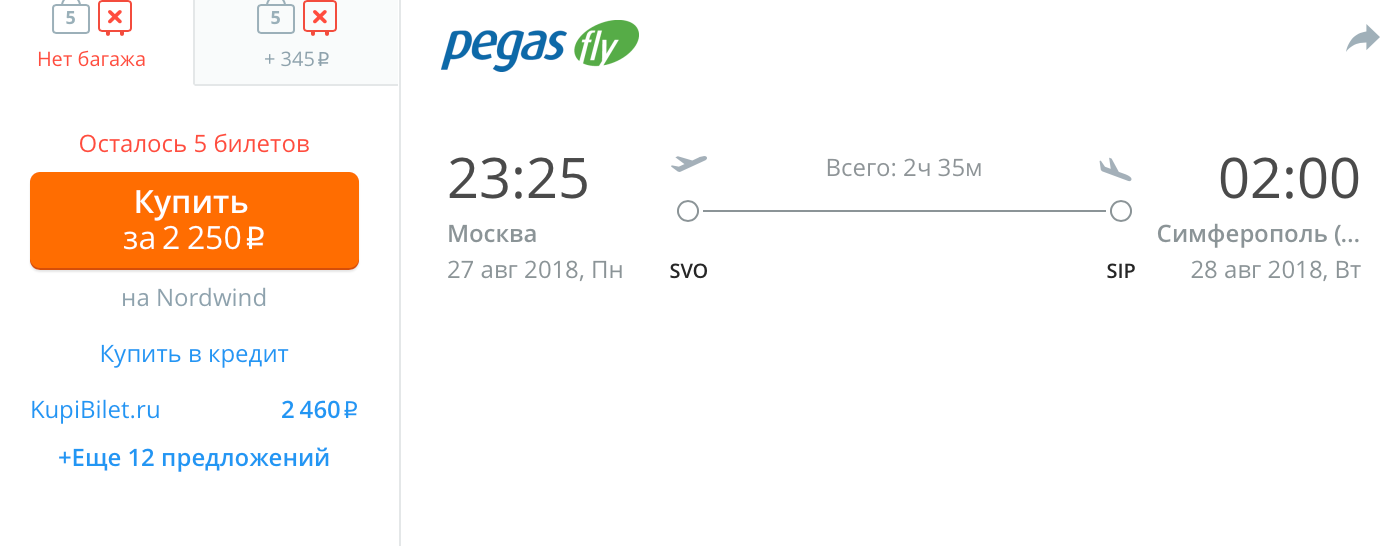Screen dimensions: 1390x546
Task: Open the Купить в кредит link
Action: click(x=194, y=354)
